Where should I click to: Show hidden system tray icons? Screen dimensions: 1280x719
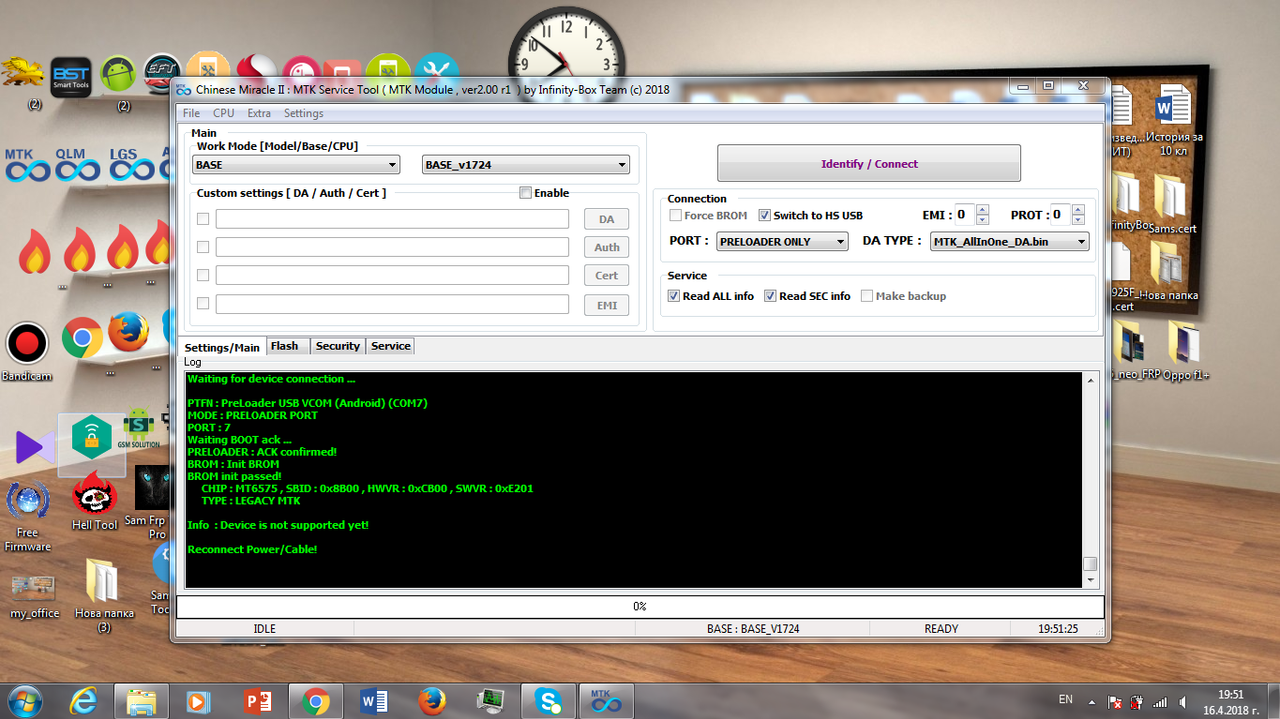click(x=1092, y=700)
